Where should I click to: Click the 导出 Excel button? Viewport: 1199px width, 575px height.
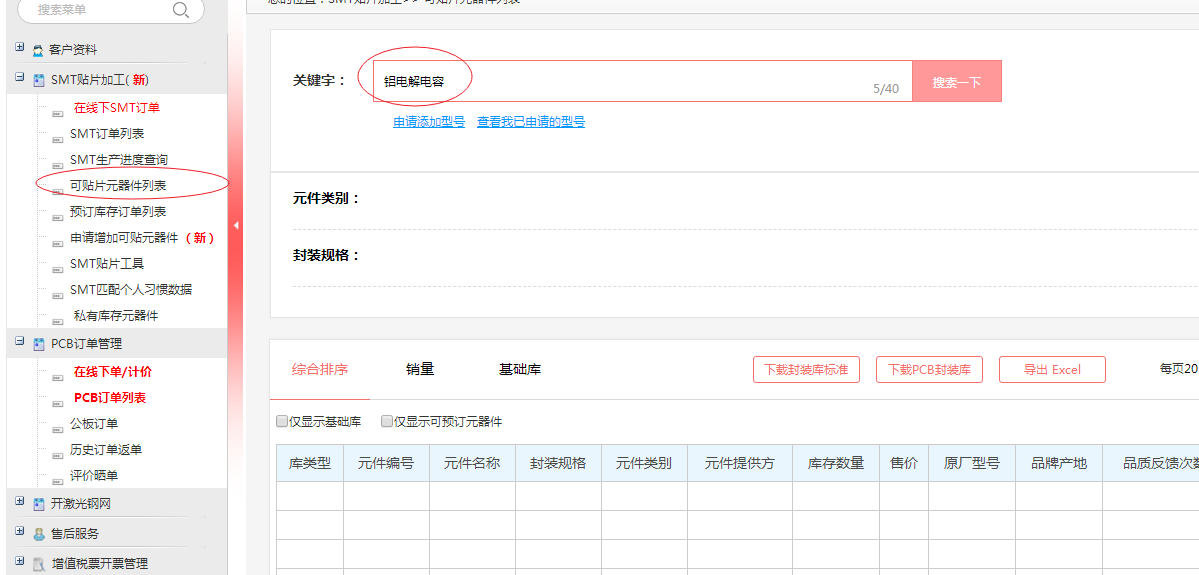click(1052, 369)
